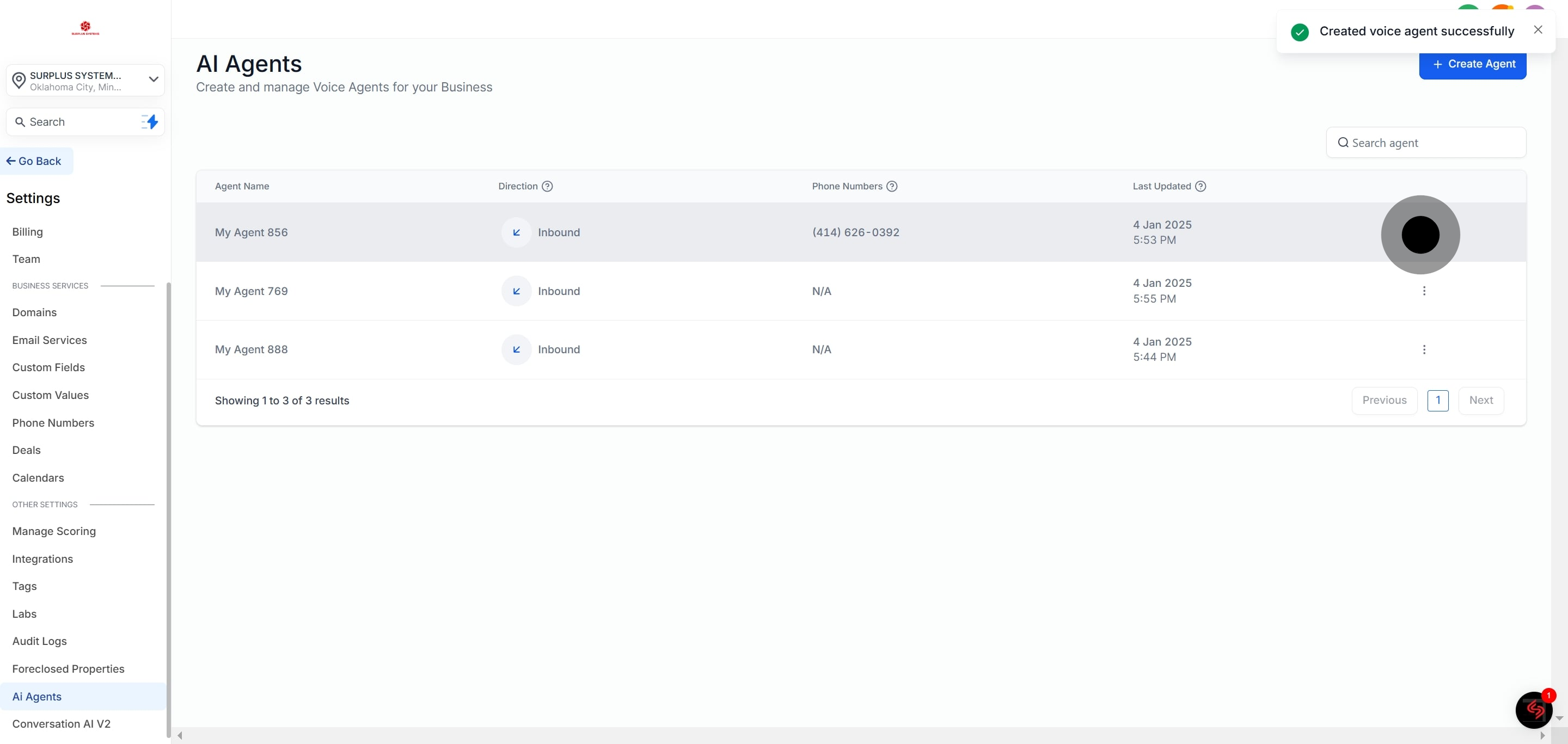Open three-dot menu for My Agent 888
This screenshot has height=744, width=1568.
pos(1424,350)
